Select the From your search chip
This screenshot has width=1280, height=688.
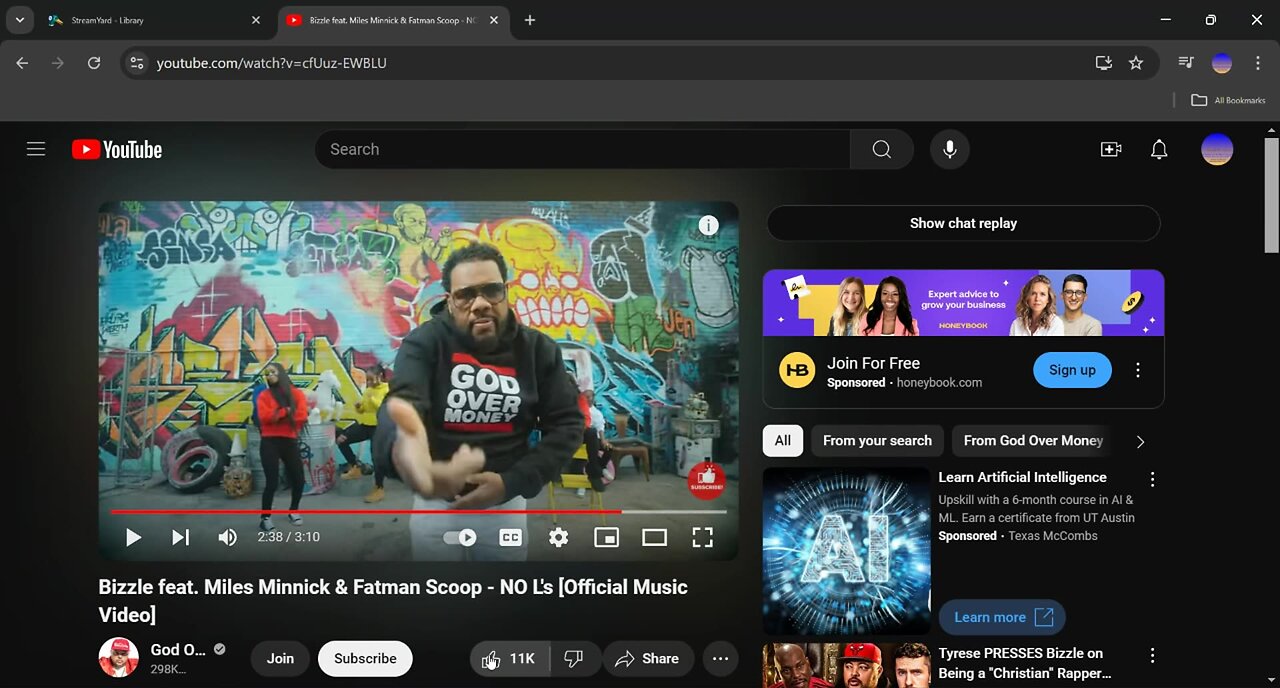(x=877, y=440)
